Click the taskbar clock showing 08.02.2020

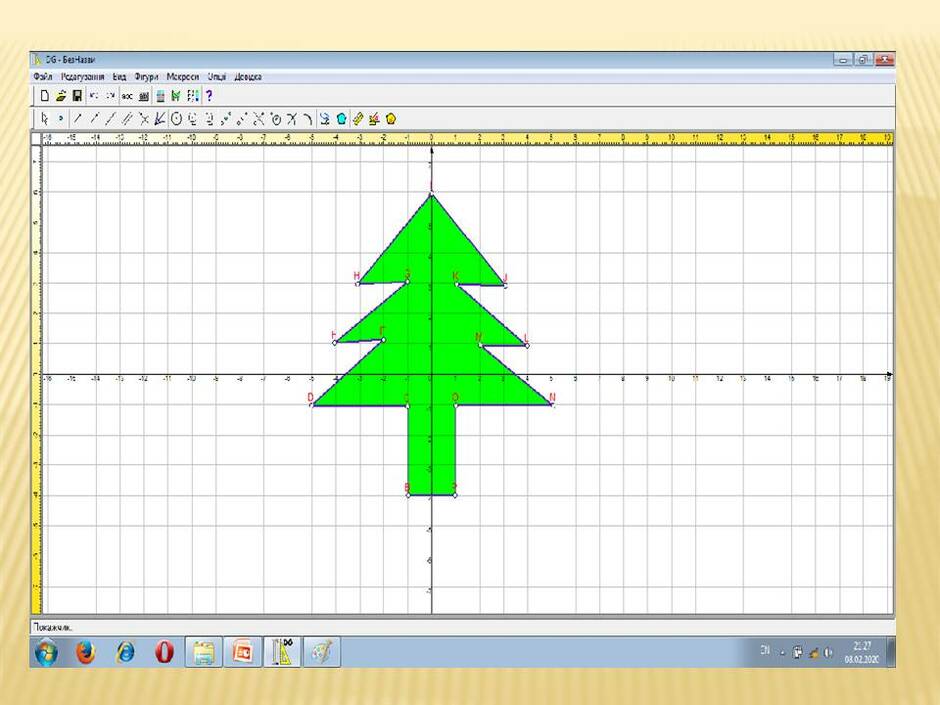[x=861, y=652]
